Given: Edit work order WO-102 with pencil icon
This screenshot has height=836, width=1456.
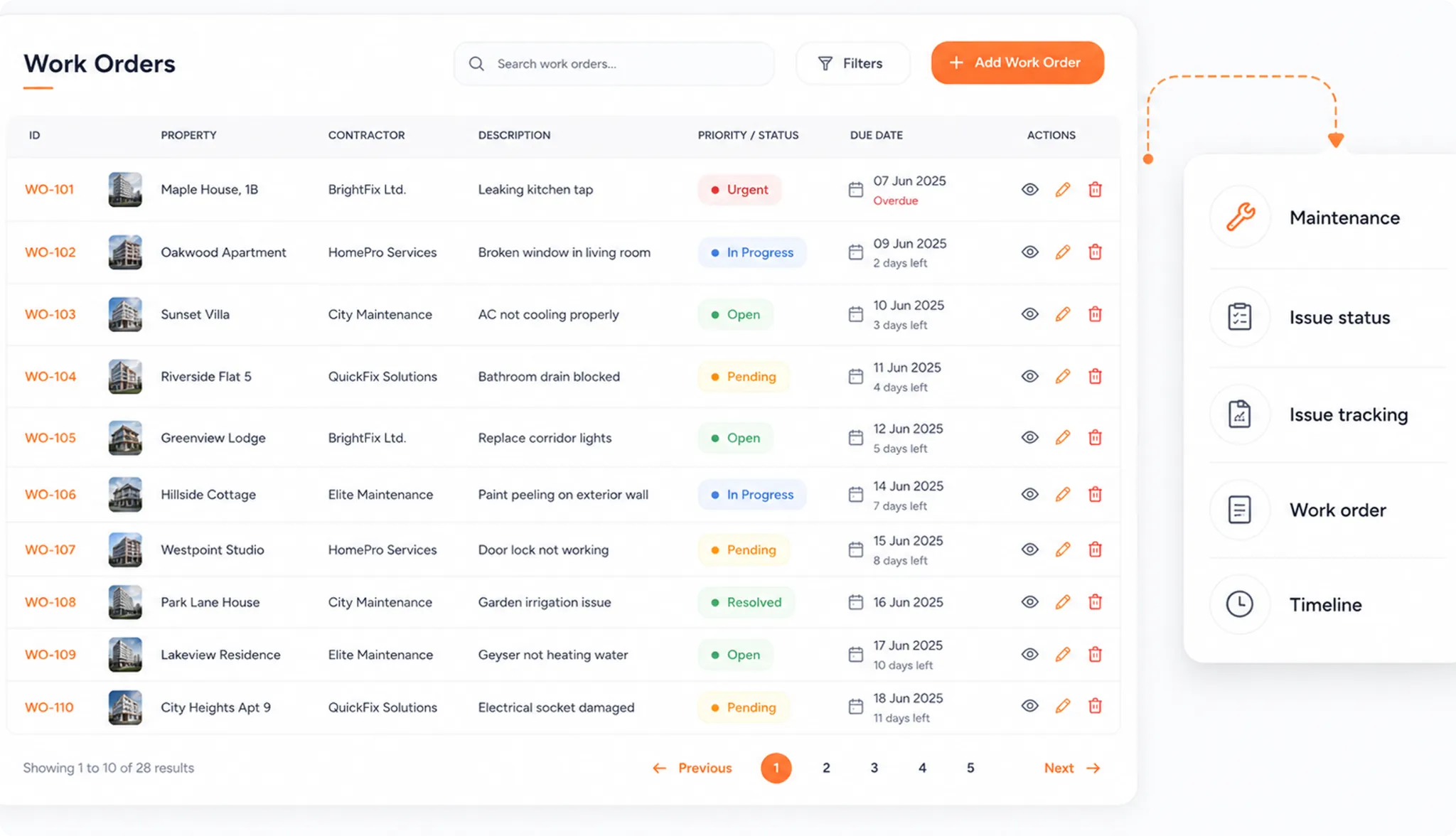Looking at the screenshot, I should point(1062,252).
